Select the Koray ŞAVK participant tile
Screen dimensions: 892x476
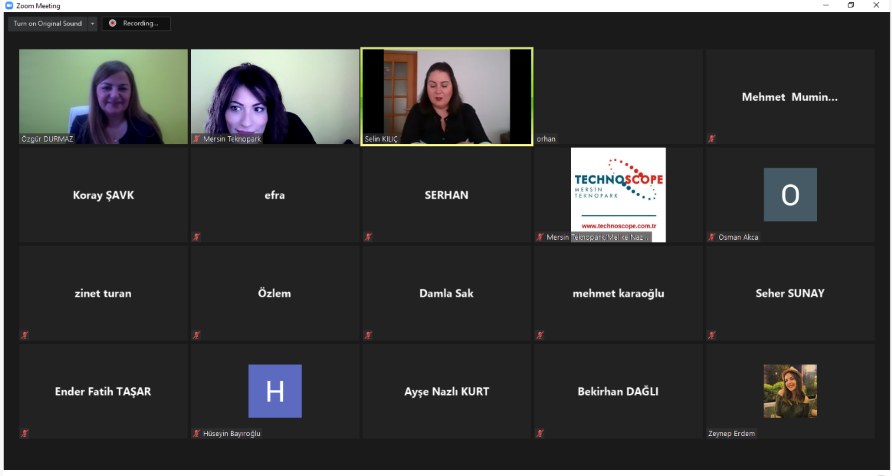pyautogui.click(x=103, y=195)
